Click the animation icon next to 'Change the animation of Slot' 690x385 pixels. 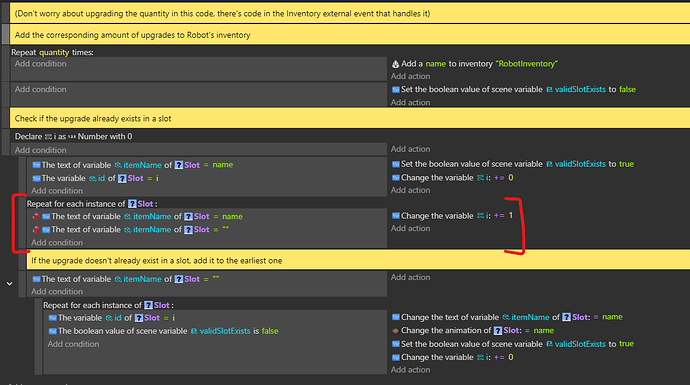[395, 331]
